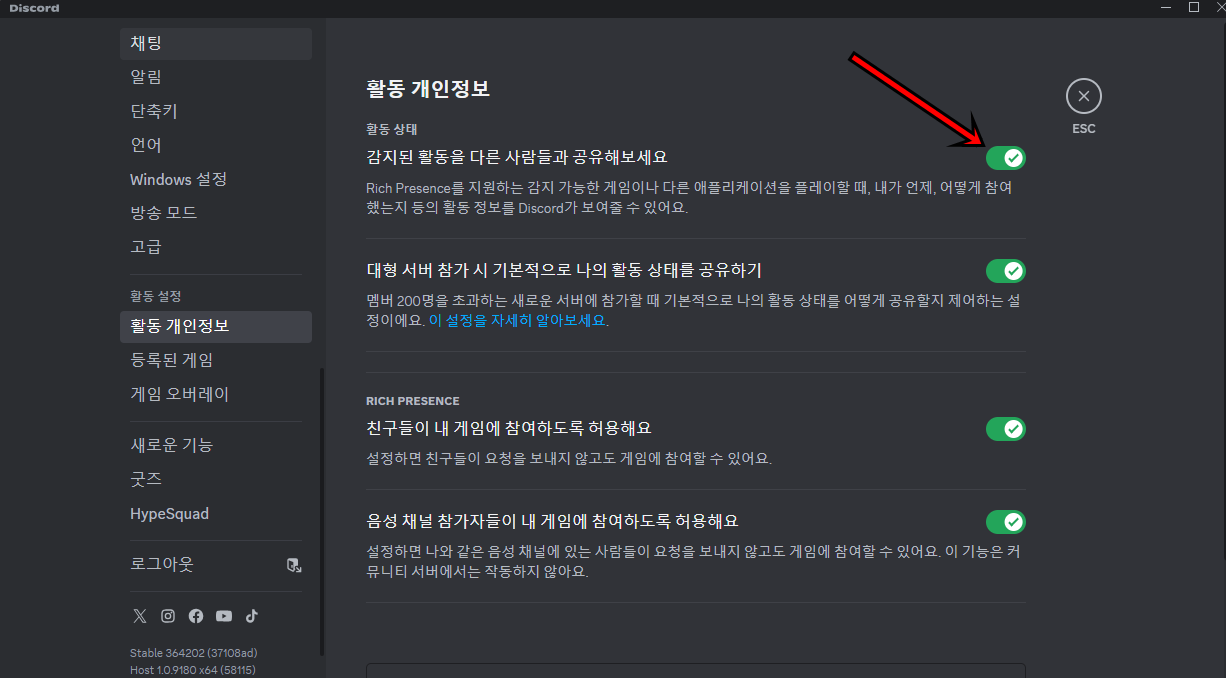Open the Instagram social icon link
The width and height of the screenshot is (1226, 678).
[168, 616]
